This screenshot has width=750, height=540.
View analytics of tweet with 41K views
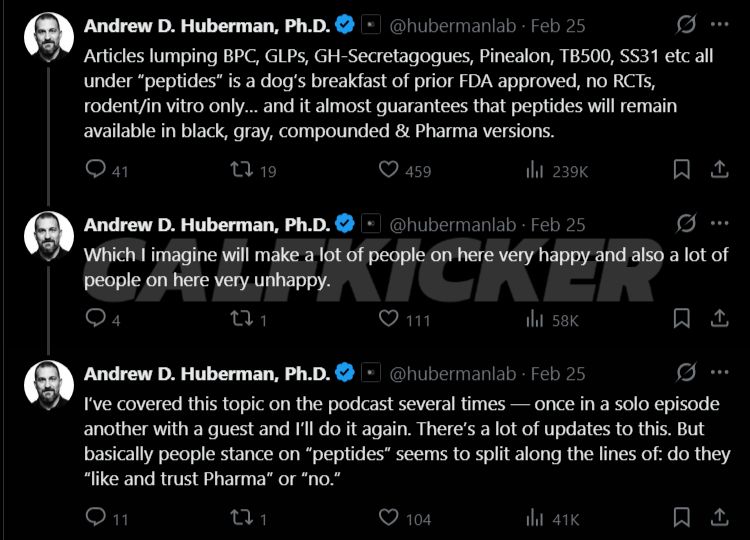coord(535,518)
